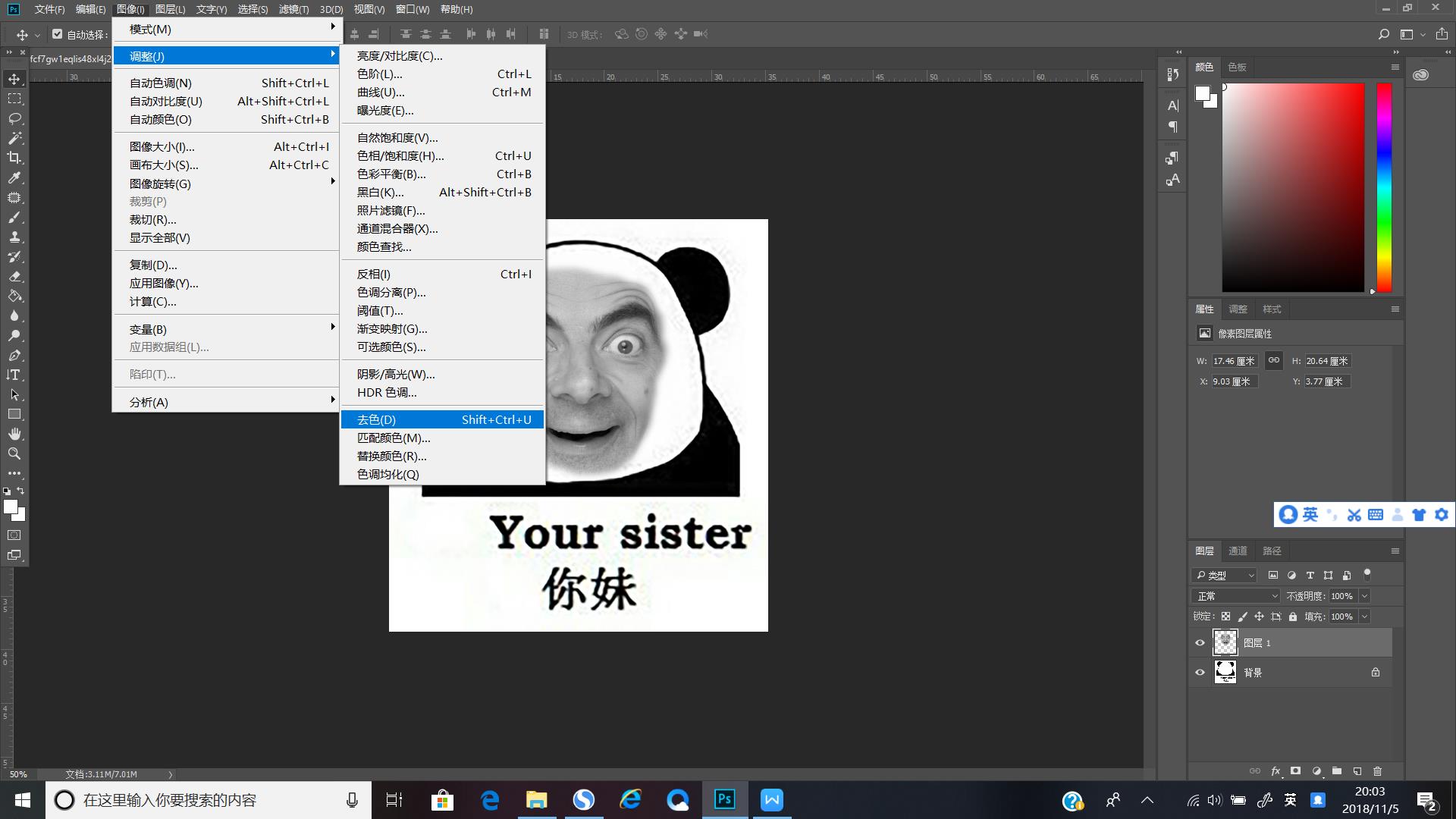This screenshot has height=819, width=1456.
Task: Create new adjustment layer icon
Action: tap(1316, 771)
